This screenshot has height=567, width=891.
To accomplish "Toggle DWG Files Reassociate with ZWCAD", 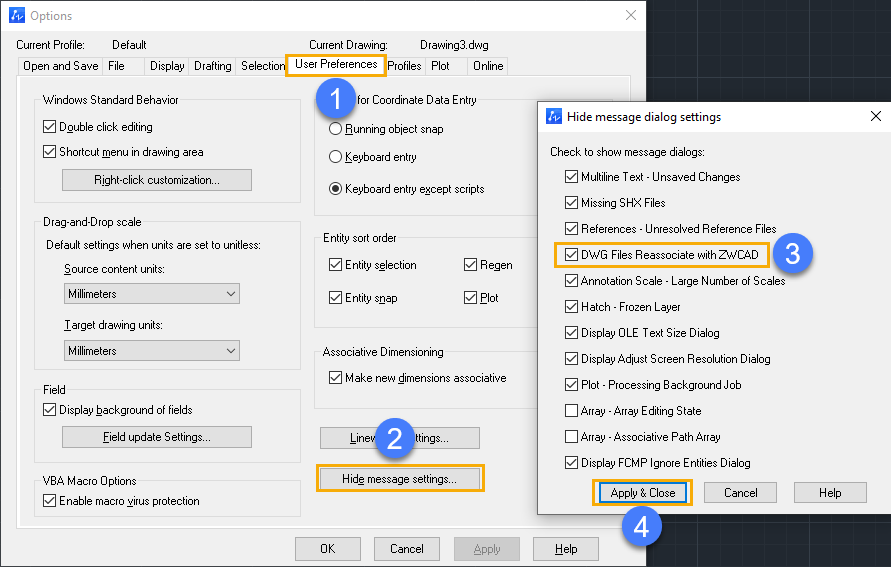I will (x=572, y=255).
